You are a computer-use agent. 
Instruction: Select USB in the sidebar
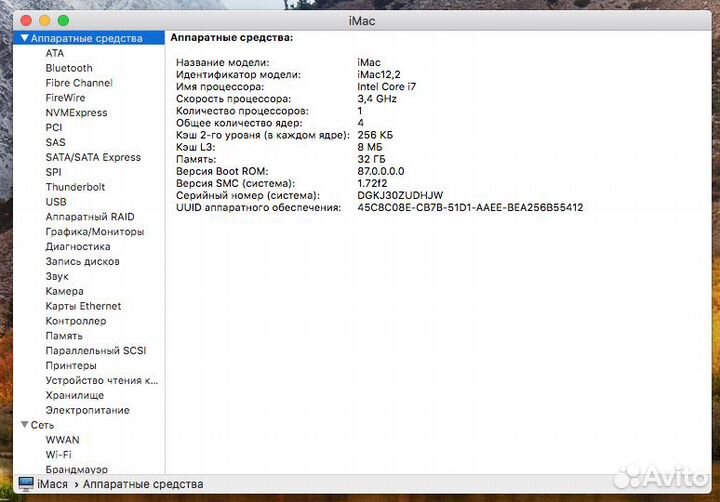coord(56,202)
